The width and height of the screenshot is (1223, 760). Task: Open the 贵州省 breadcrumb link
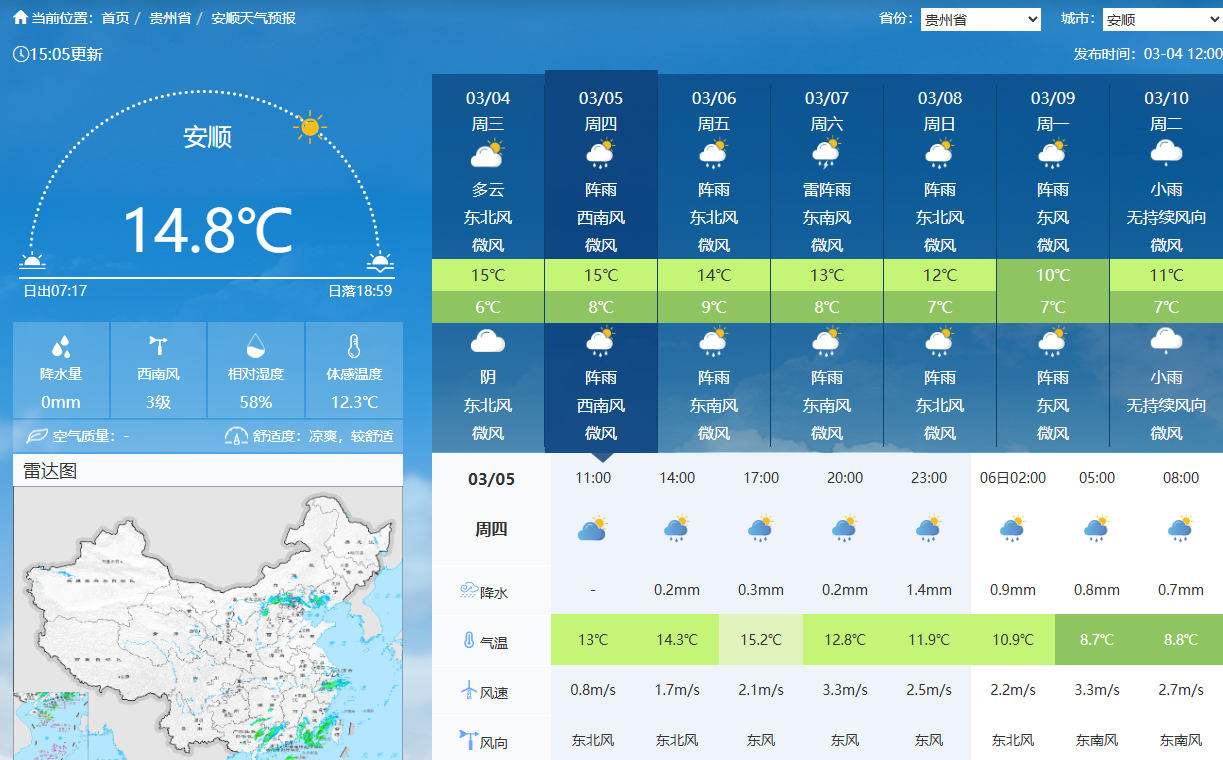click(x=170, y=18)
